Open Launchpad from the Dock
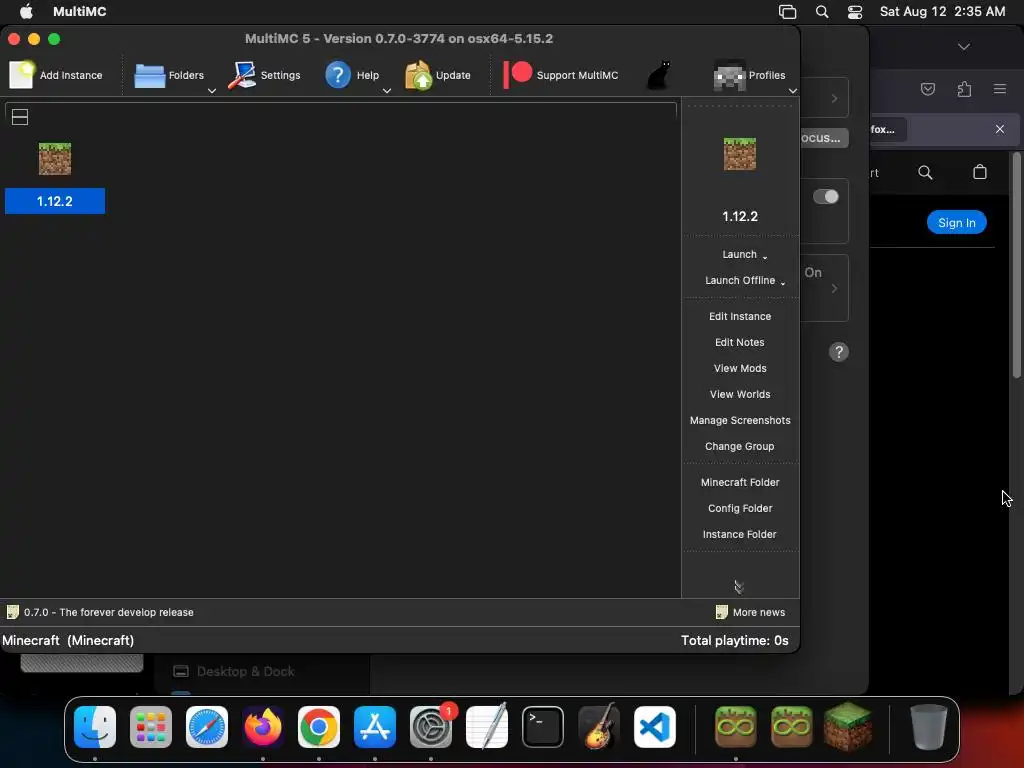 click(x=151, y=727)
